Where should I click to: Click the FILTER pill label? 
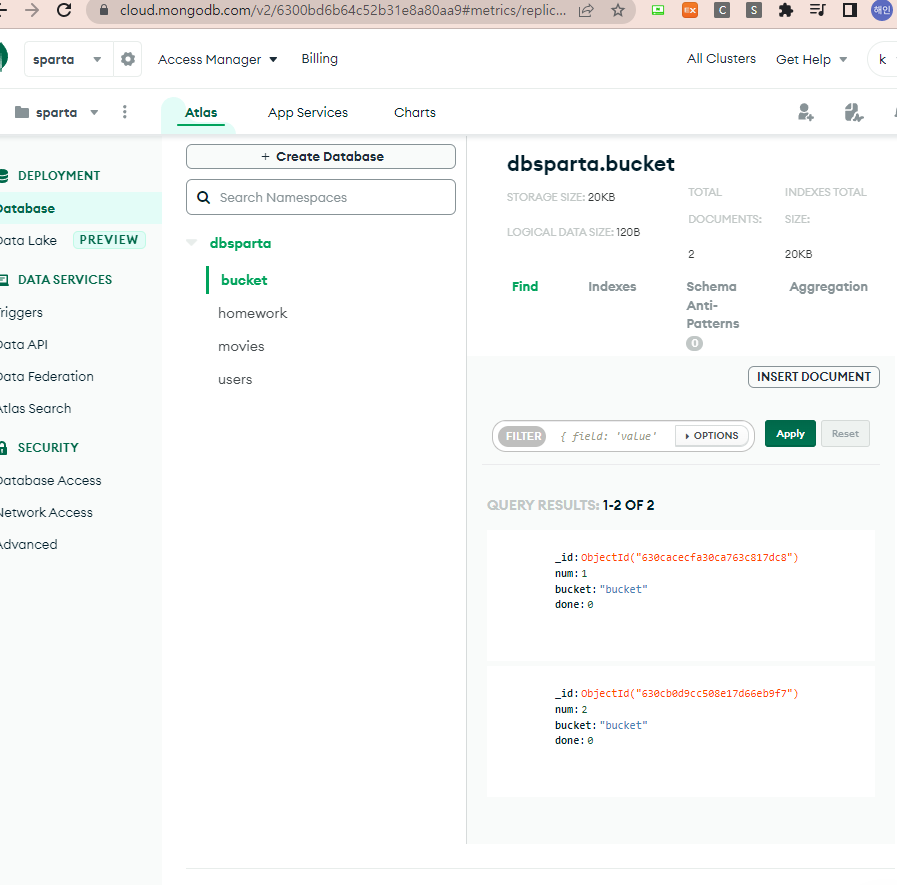coord(523,436)
